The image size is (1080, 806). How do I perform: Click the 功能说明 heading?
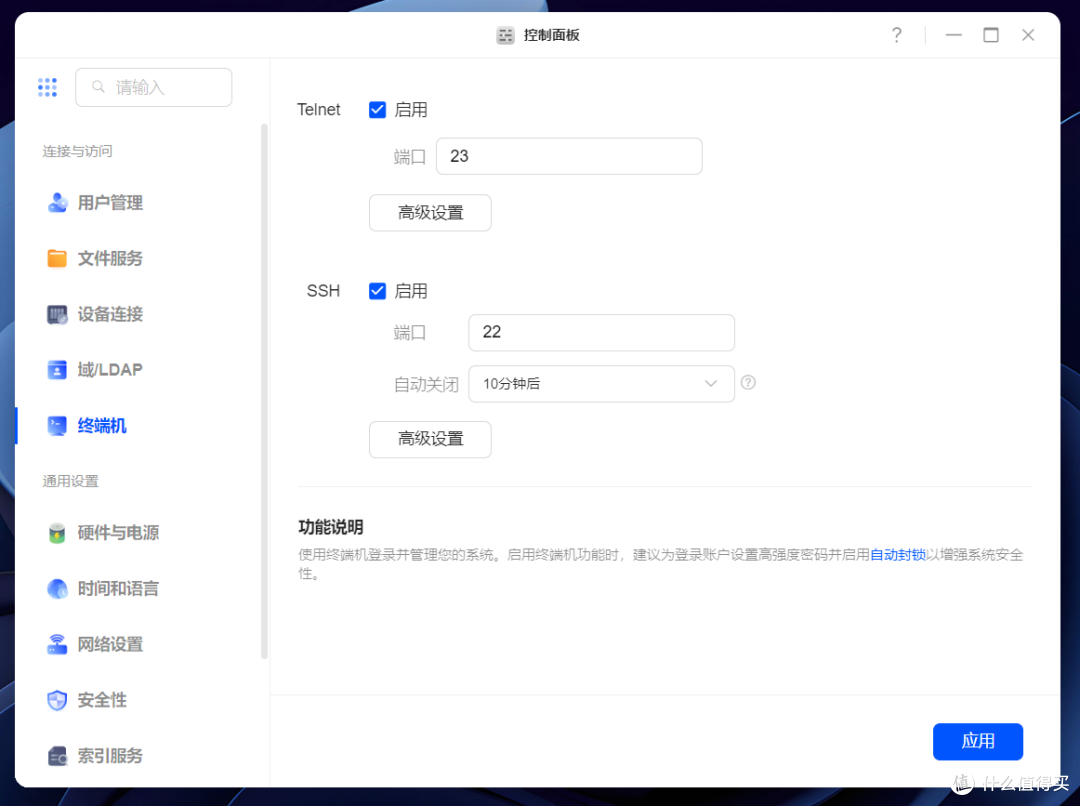pyautogui.click(x=331, y=527)
